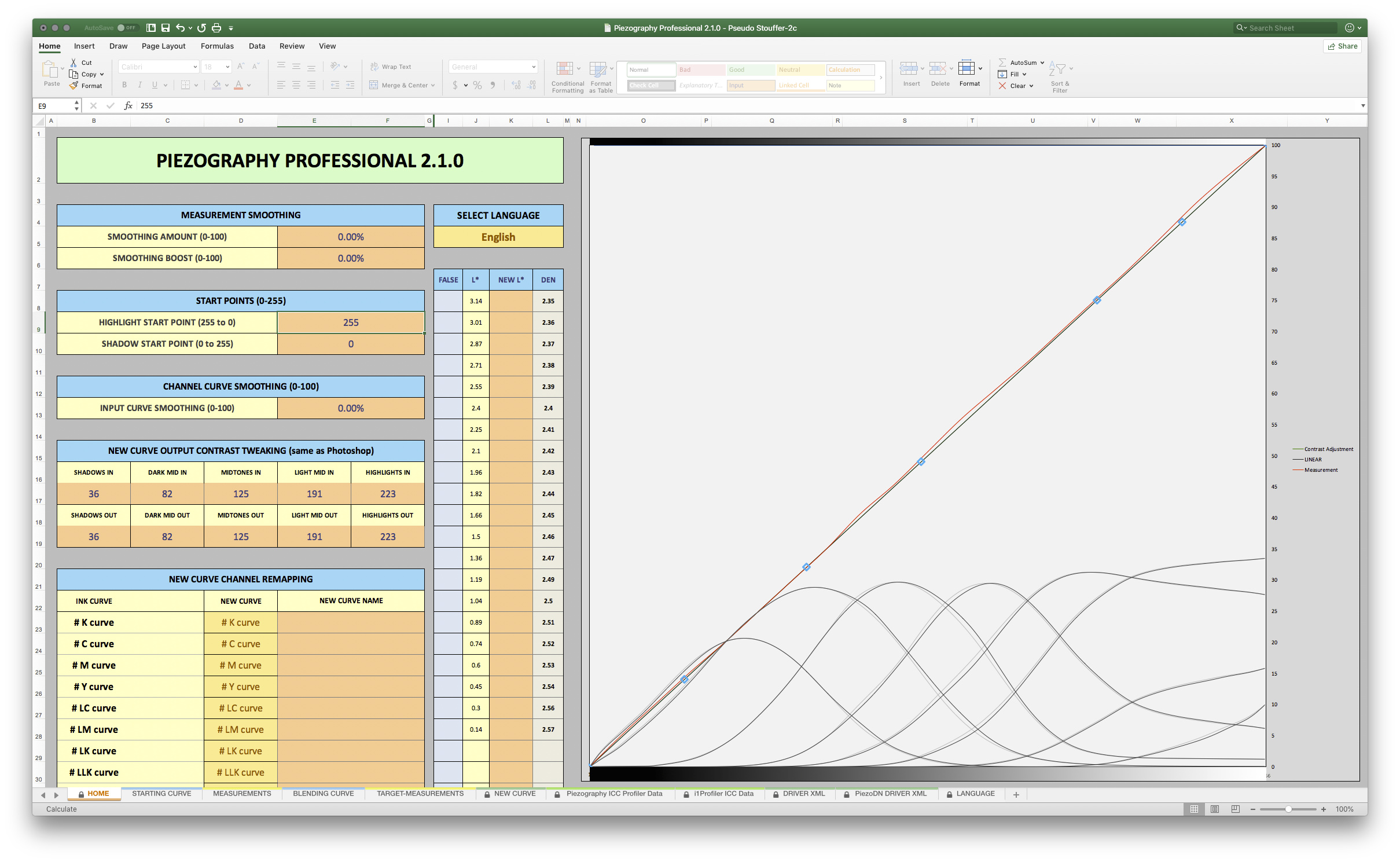Click the zoom in plus icon
Viewport: 1400px width, 862px height.
(1324, 809)
